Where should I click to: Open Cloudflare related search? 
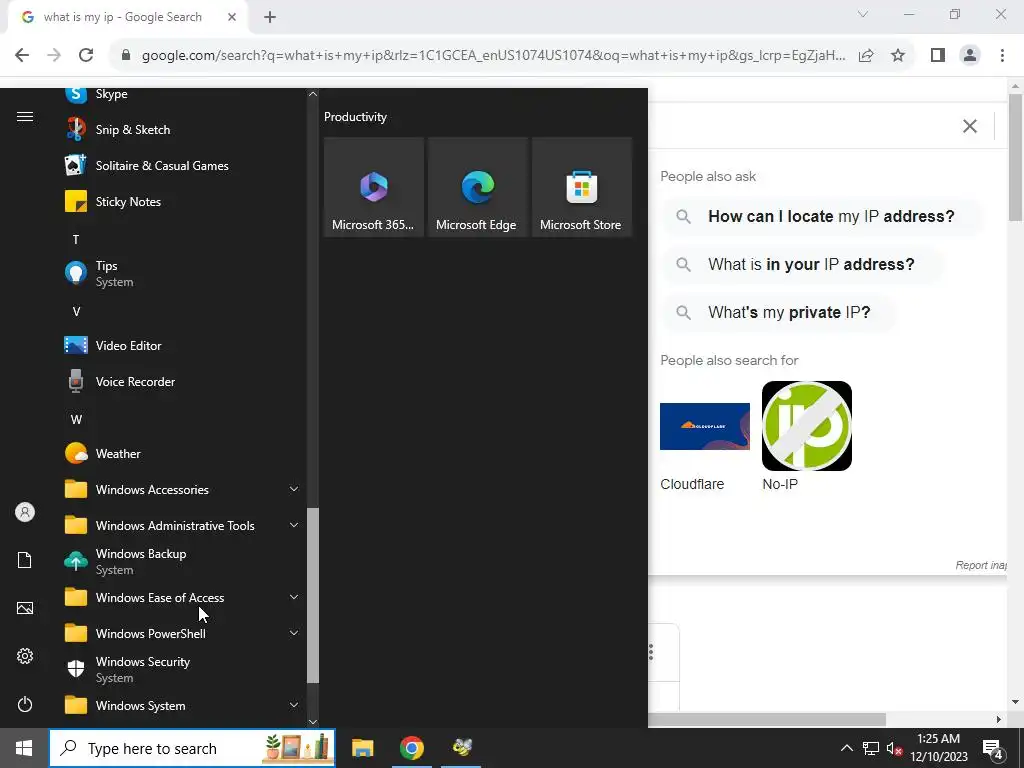[x=705, y=436]
